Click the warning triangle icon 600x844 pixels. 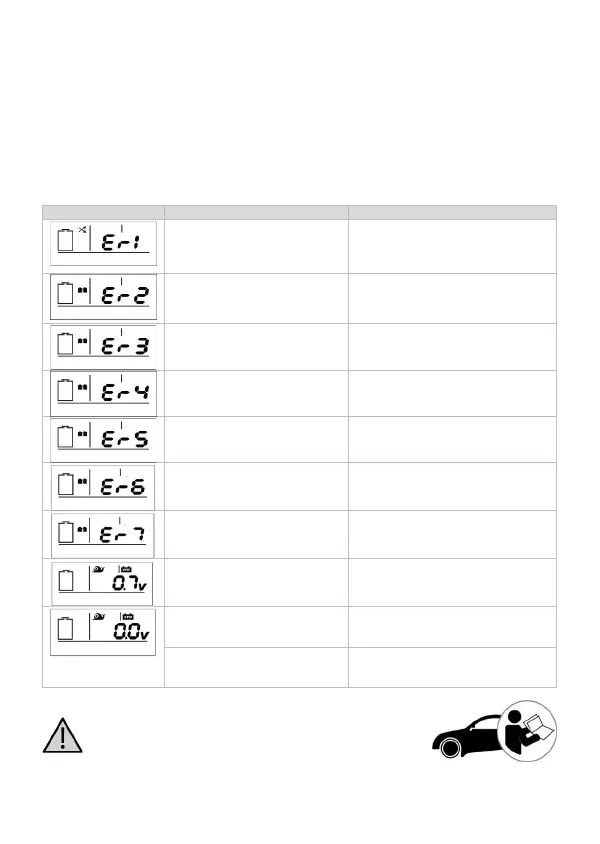click(62, 737)
